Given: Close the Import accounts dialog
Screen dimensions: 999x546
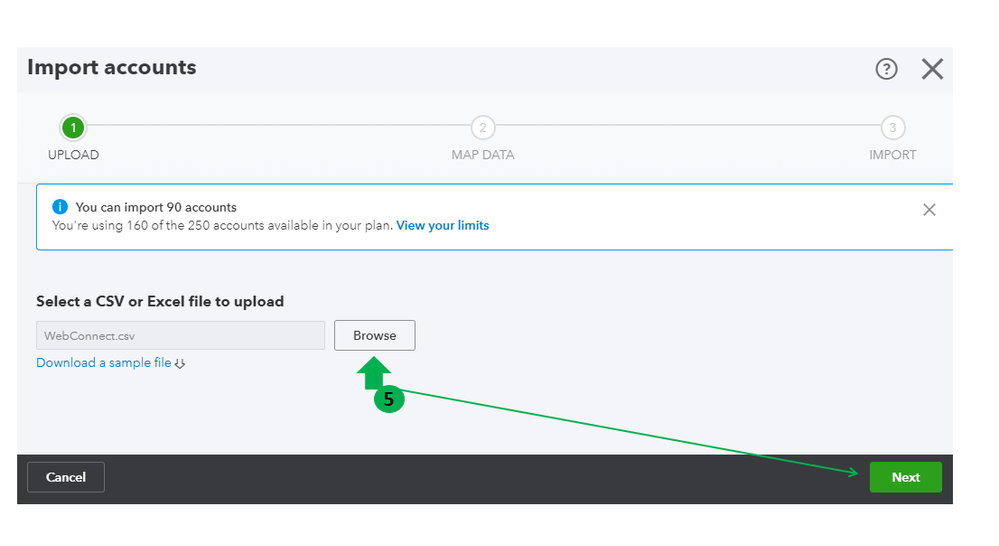Looking at the screenshot, I should [932, 69].
